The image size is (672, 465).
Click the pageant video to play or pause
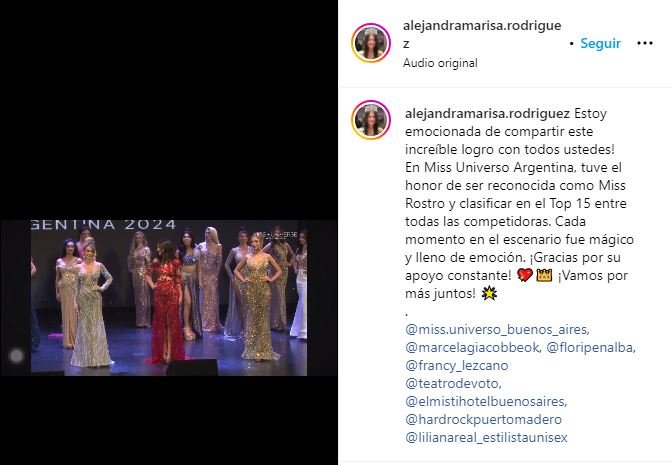coord(169,298)
